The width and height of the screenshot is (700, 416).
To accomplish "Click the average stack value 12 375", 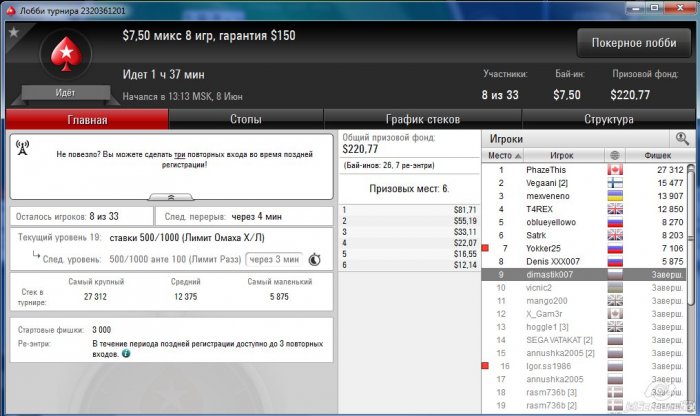I will tap(186, 296).
